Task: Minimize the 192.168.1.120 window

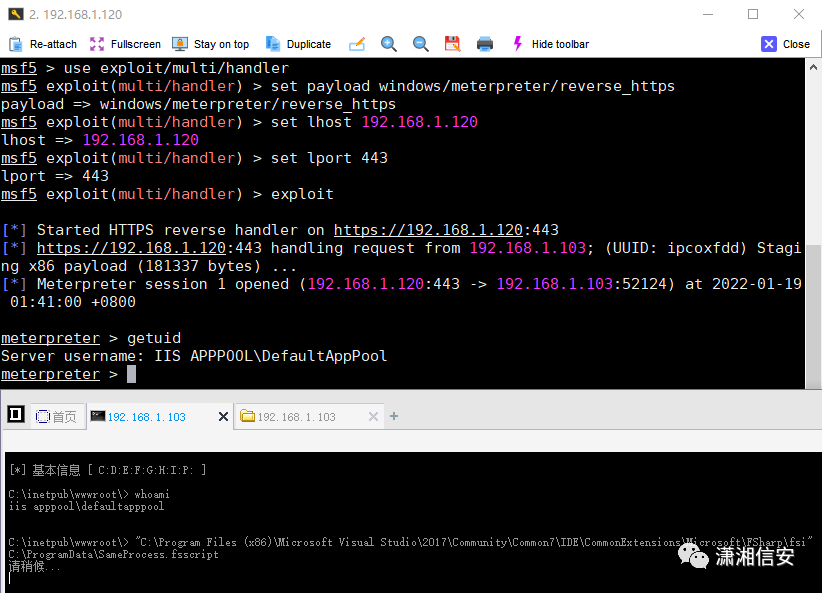Action: click(708, 14)
